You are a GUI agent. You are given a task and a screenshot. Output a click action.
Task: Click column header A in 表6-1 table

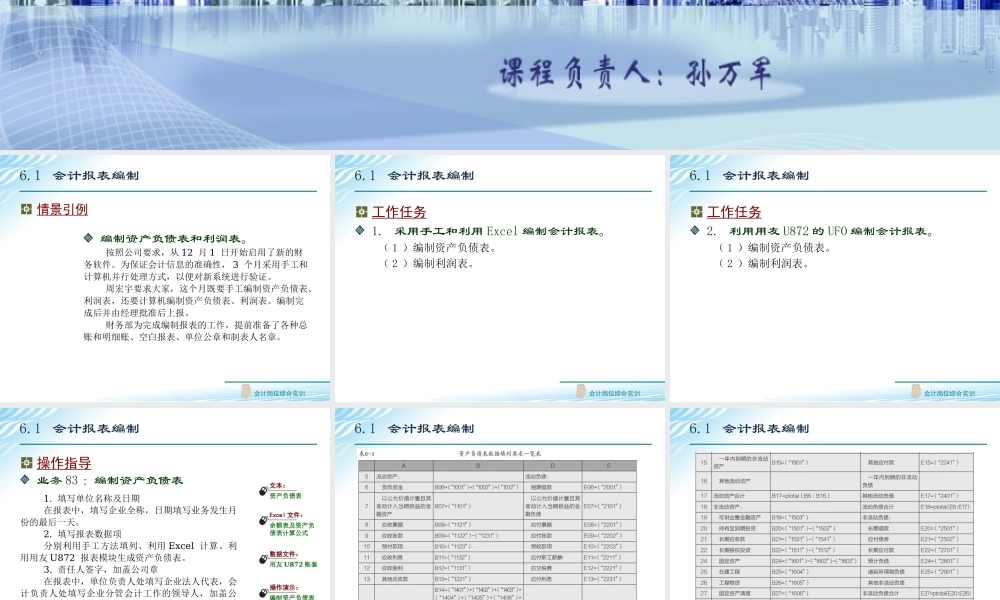click(x=404, y=466)
